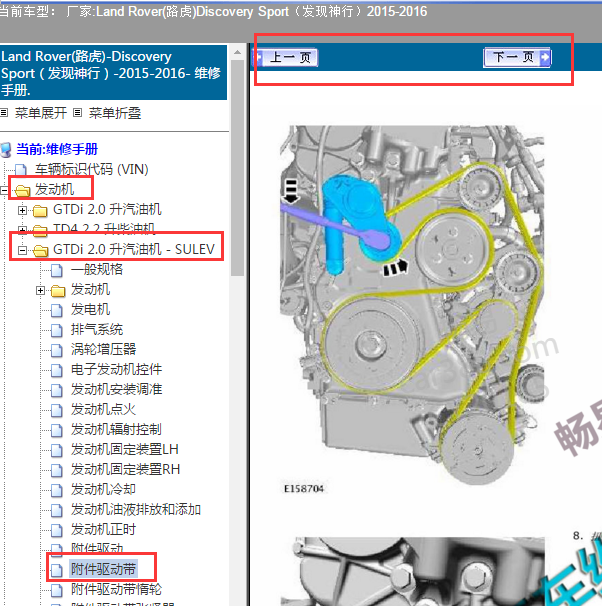The height and width of the screenshot is (606, 602).
Task: Click page icon beside 车辆标识代码 (VIN)
Action: (x=21, y=170)
